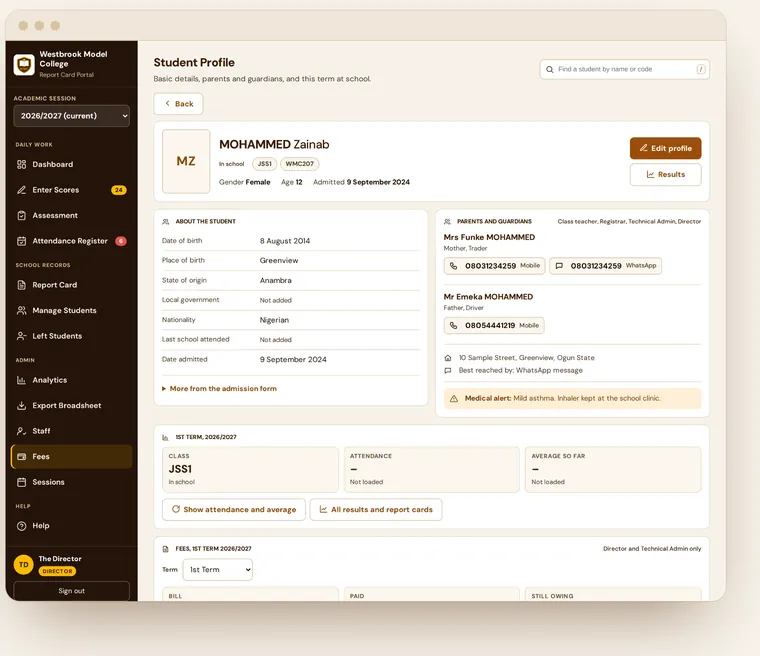Click the Attendance Not loaded card
The width and height of the screenshot is (760, 656).
(x=431, y=470)
